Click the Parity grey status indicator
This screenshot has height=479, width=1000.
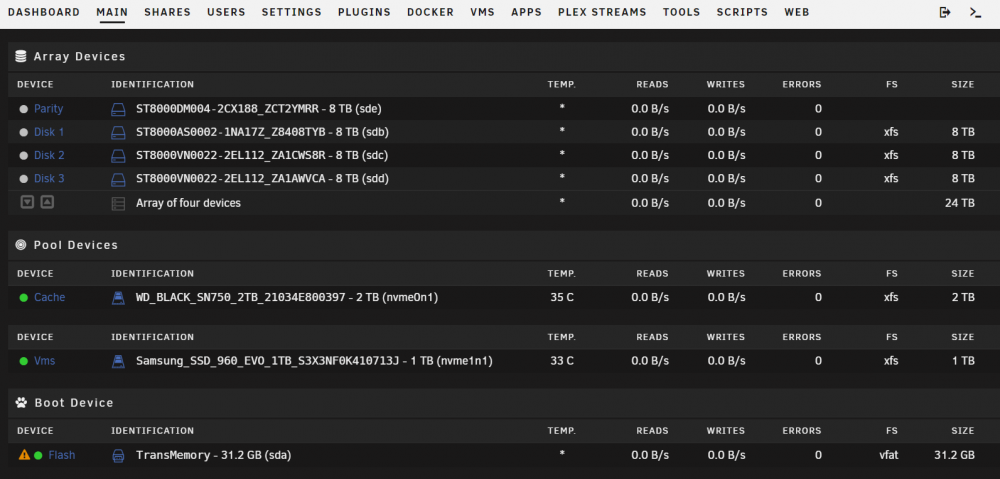pyautogui.click(x=24, y=109)
